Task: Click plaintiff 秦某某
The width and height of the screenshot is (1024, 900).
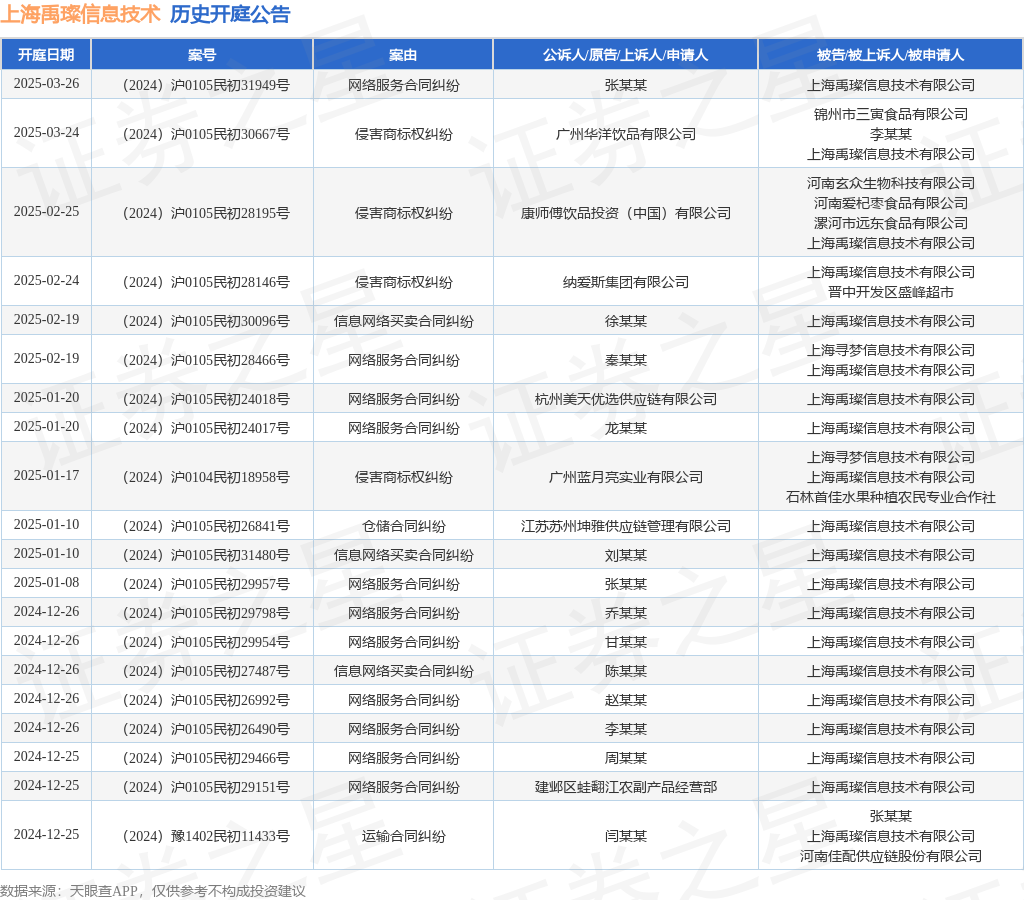Action: 626,360
